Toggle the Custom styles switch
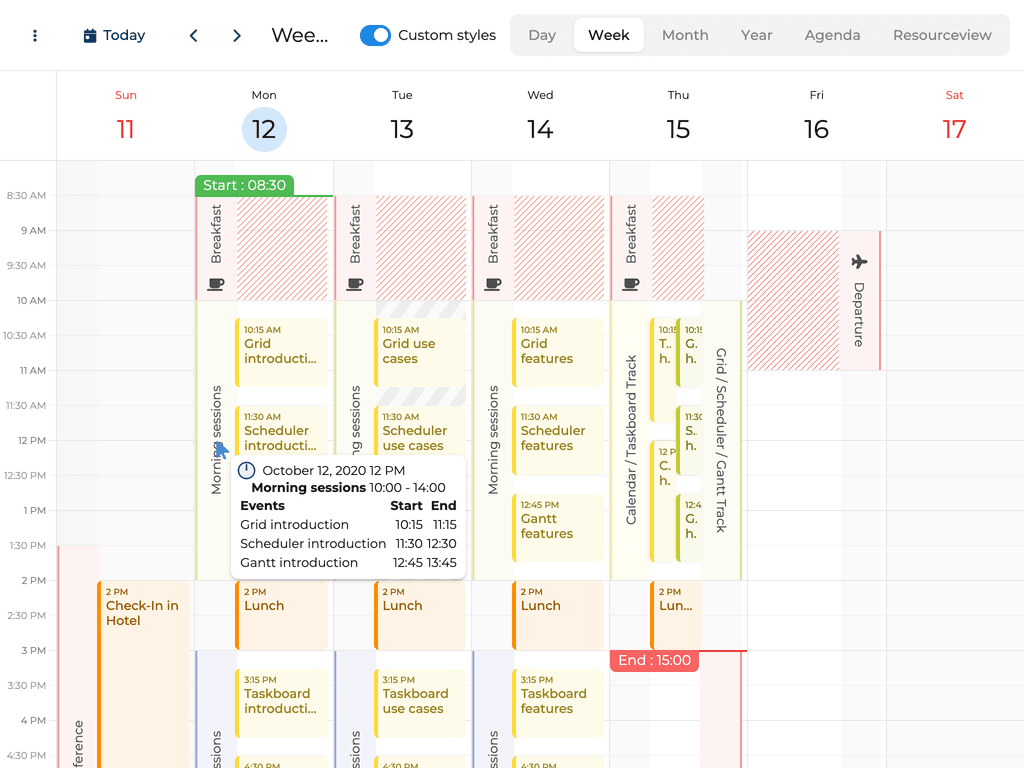The image size is (1024, 768). point(375,36)
